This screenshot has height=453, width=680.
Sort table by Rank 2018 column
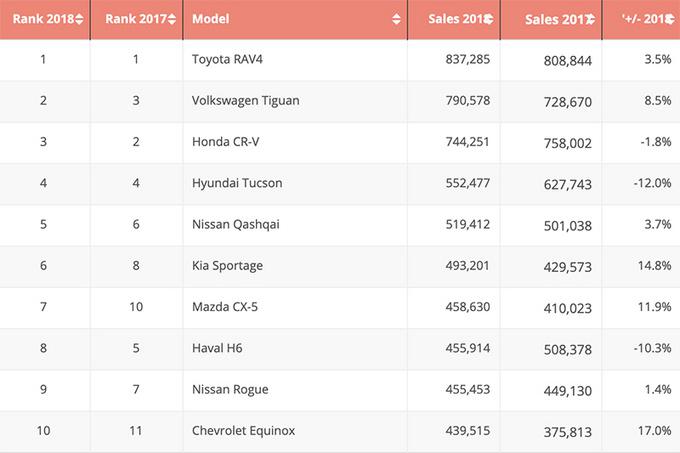(x=80, y=20)
